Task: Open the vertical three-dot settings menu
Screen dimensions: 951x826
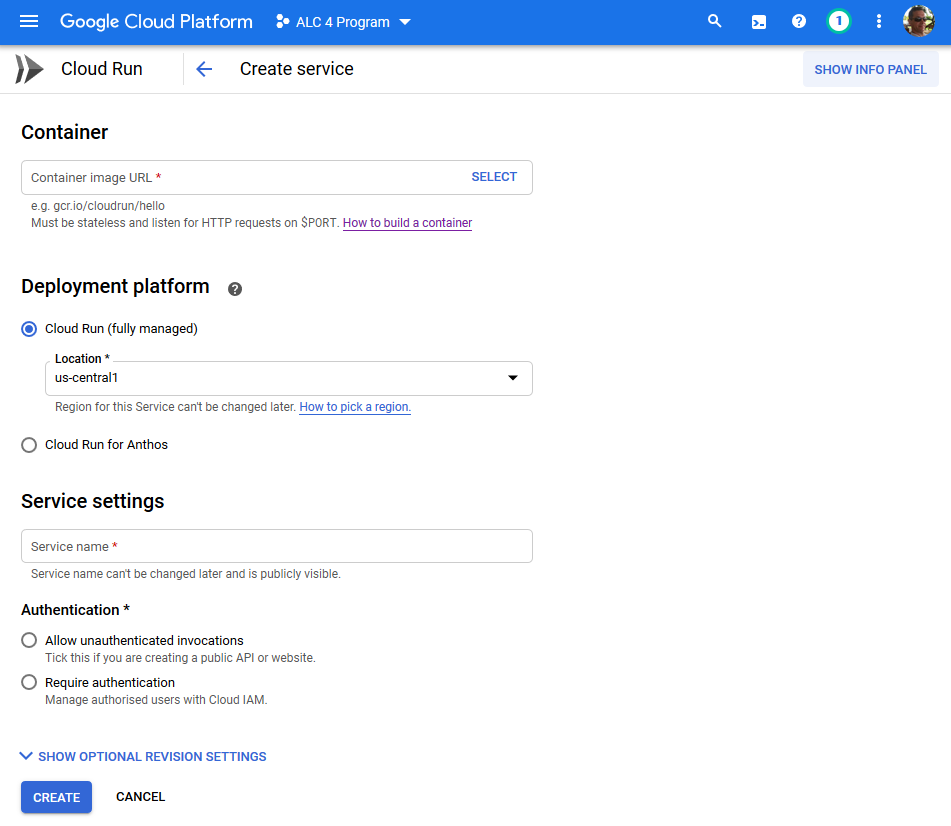Action: (x=878, y=22)
